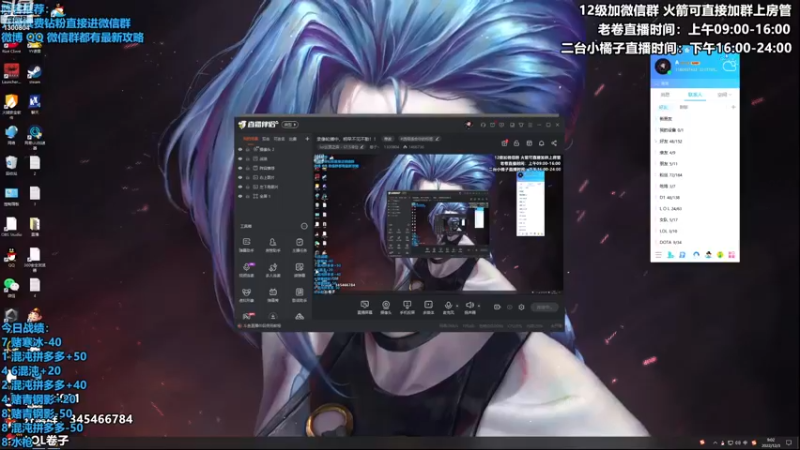Toggle the eye icon on the third source row
Image resolution: width=800 pixels, height=450 pixels.
click(x=240, y=168)
